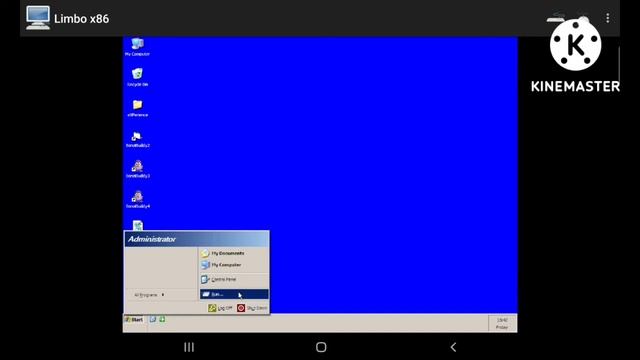Screen dimensions: 640x360
Task: Click the Log Off button
Action: [x=220, y=308]
